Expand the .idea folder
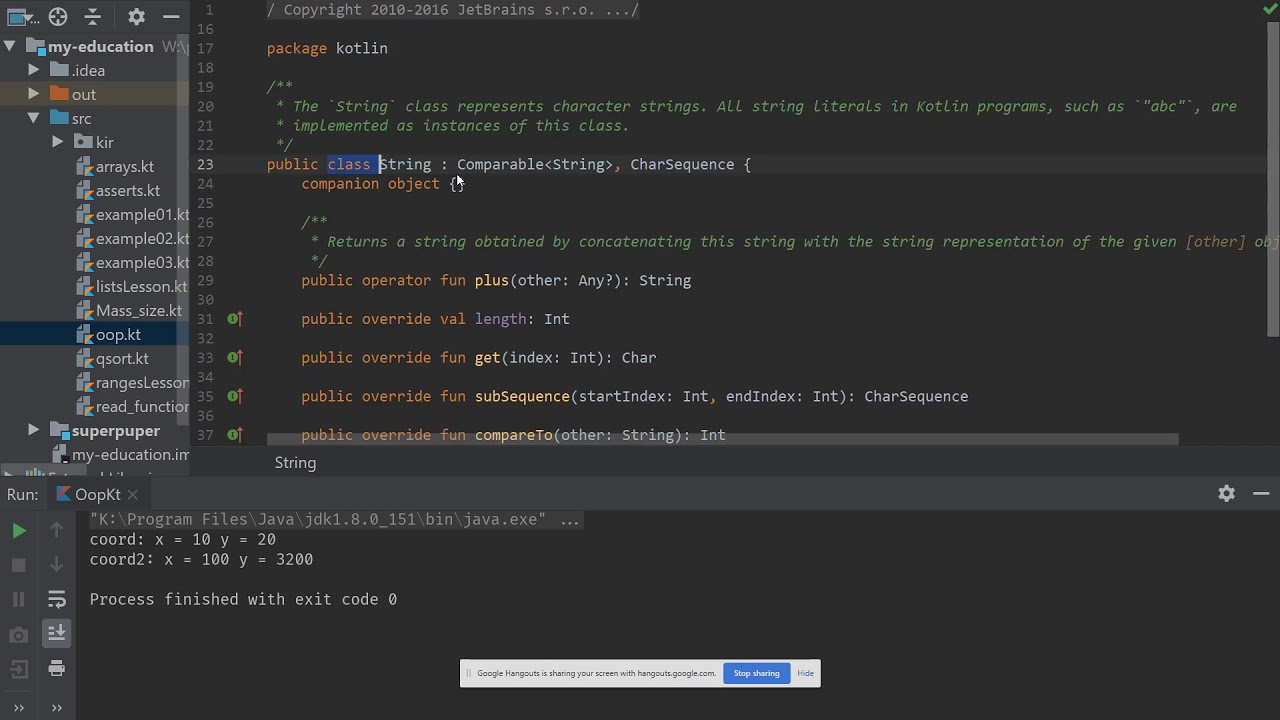The width and height of the screenshot is (1280, 720). coord(34,70)
